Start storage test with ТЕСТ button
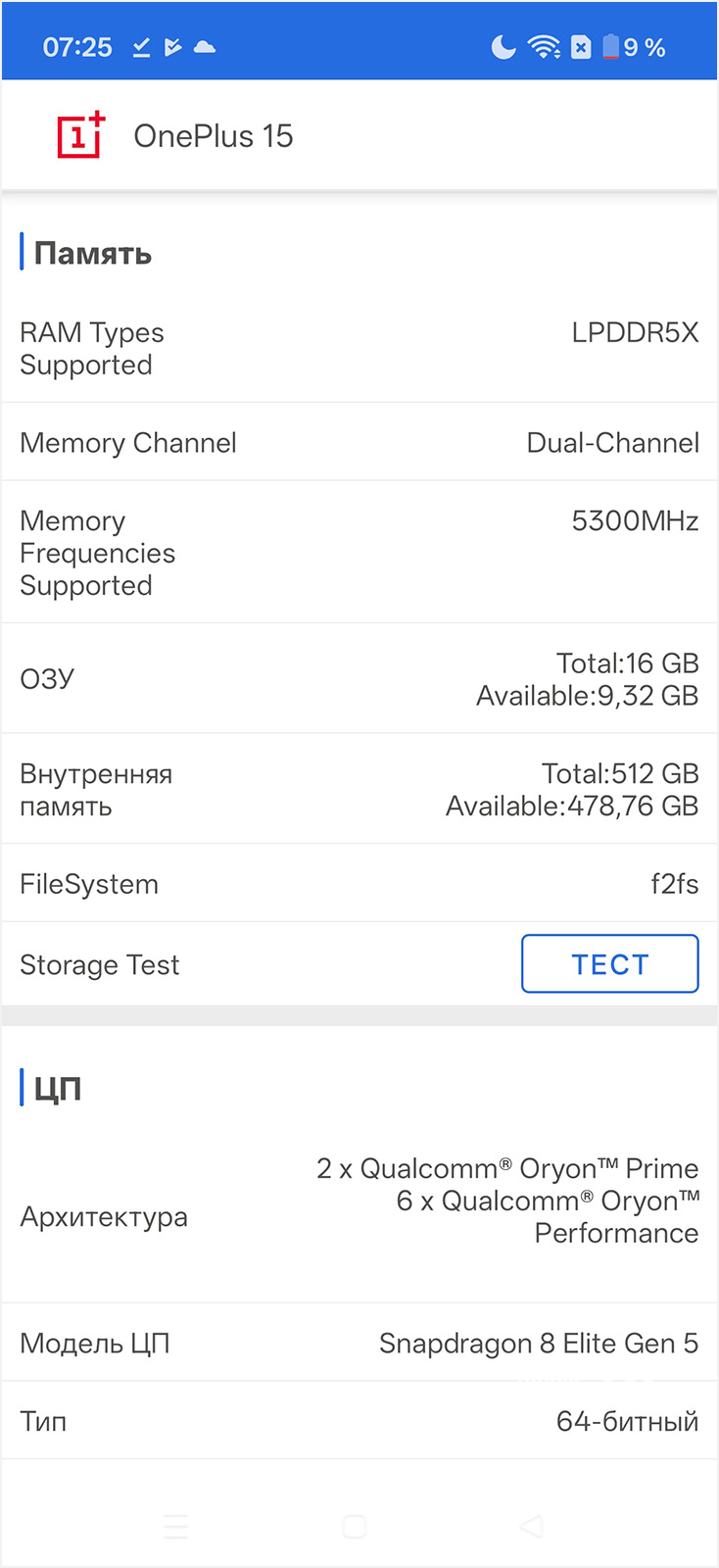The image size is (719, 1568). (x=609, y=964)
